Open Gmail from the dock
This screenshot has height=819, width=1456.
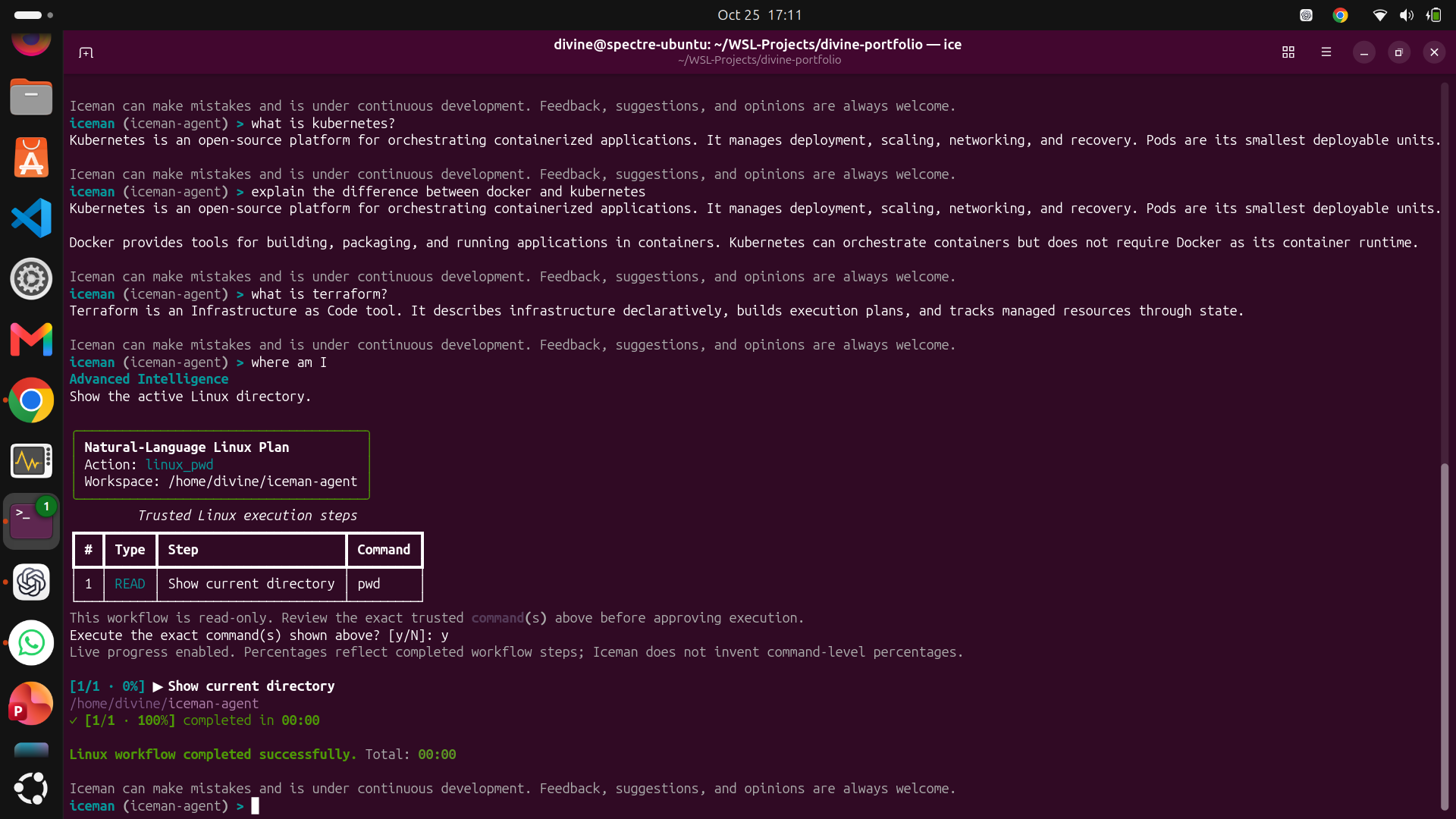[31, 340]
